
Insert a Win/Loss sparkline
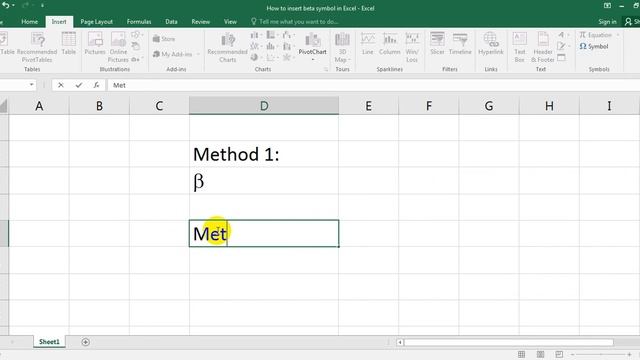[x=412, y=47]
